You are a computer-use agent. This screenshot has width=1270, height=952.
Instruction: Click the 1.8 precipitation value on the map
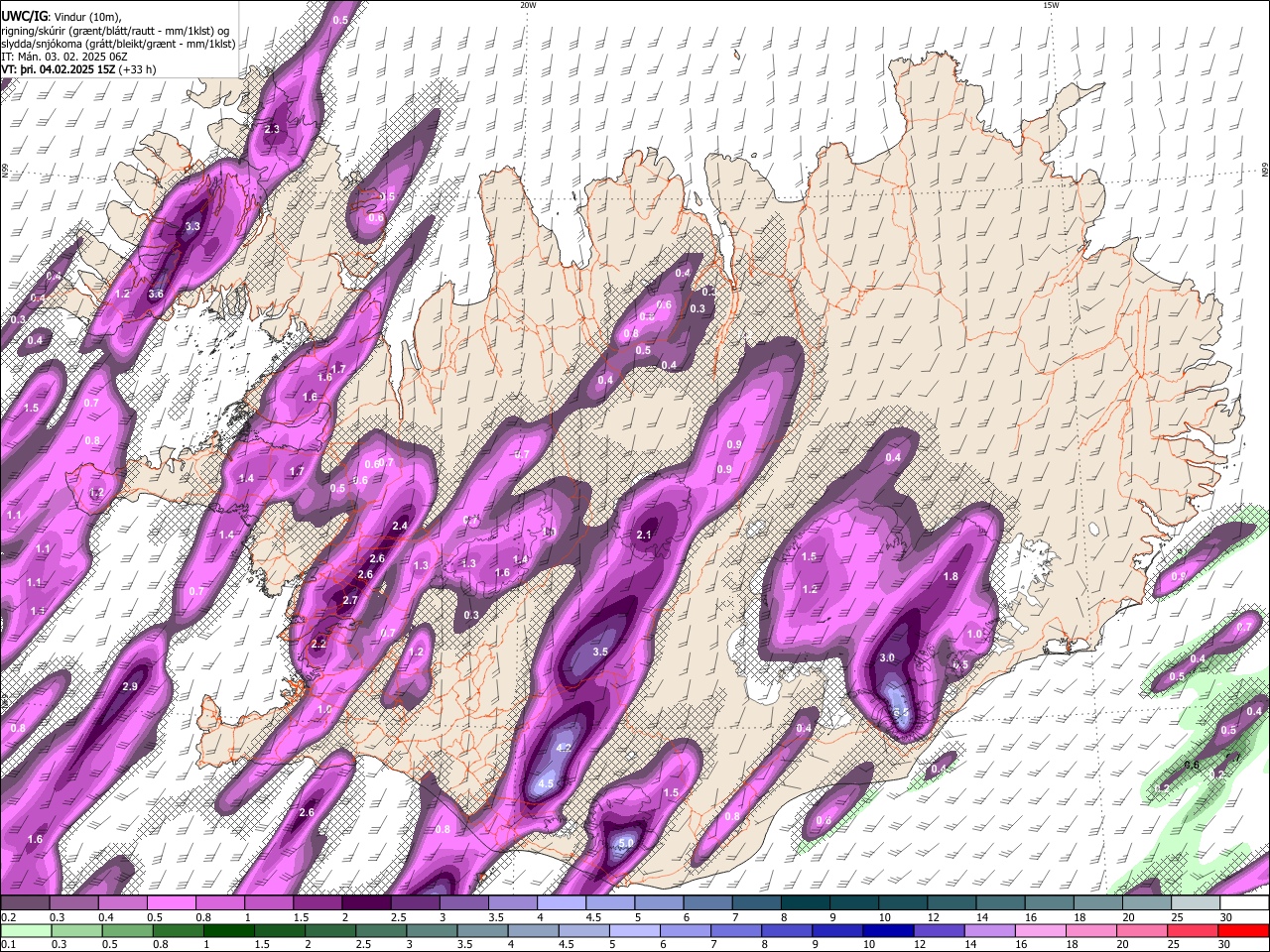click(951, 576)
